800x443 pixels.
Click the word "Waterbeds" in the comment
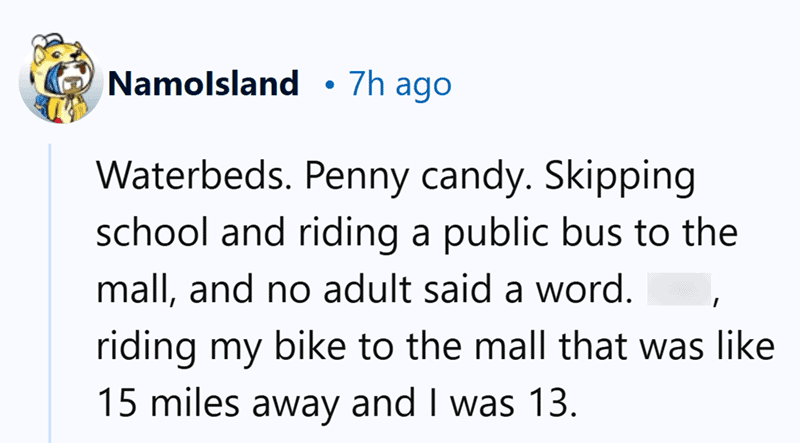tap(189, 176)
